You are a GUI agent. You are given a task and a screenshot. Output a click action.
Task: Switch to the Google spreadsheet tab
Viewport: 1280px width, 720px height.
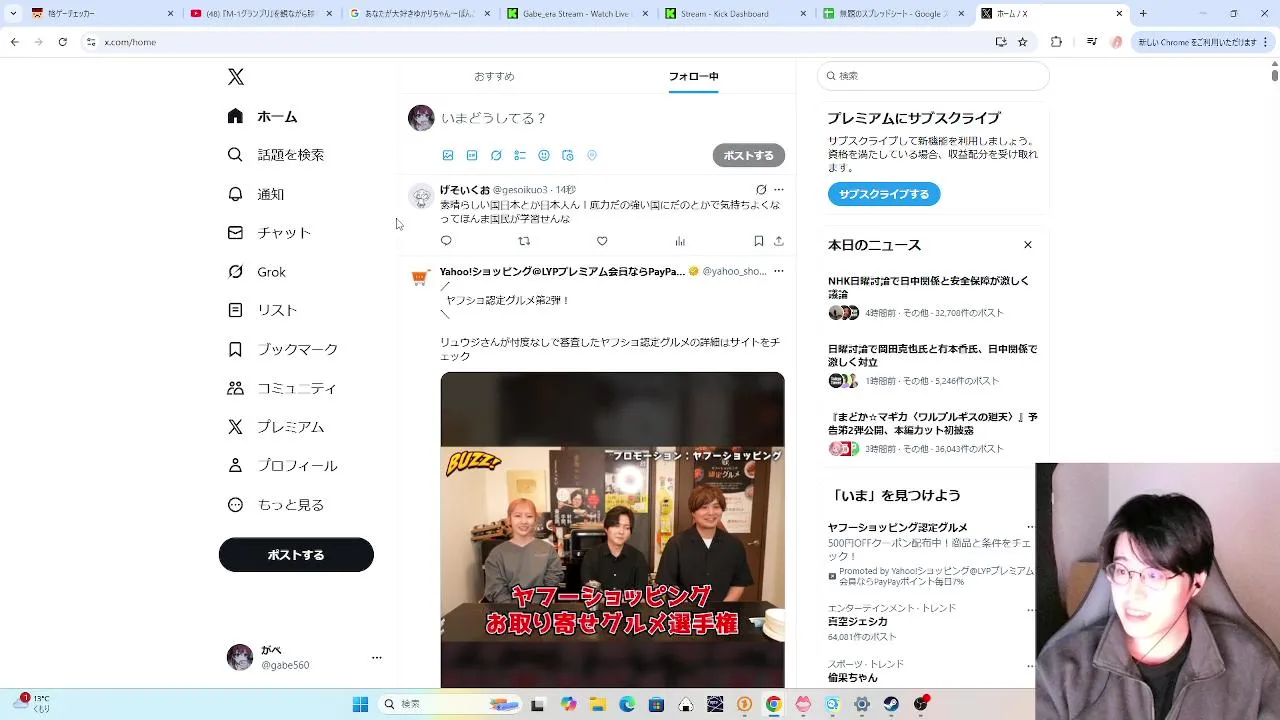895,14
